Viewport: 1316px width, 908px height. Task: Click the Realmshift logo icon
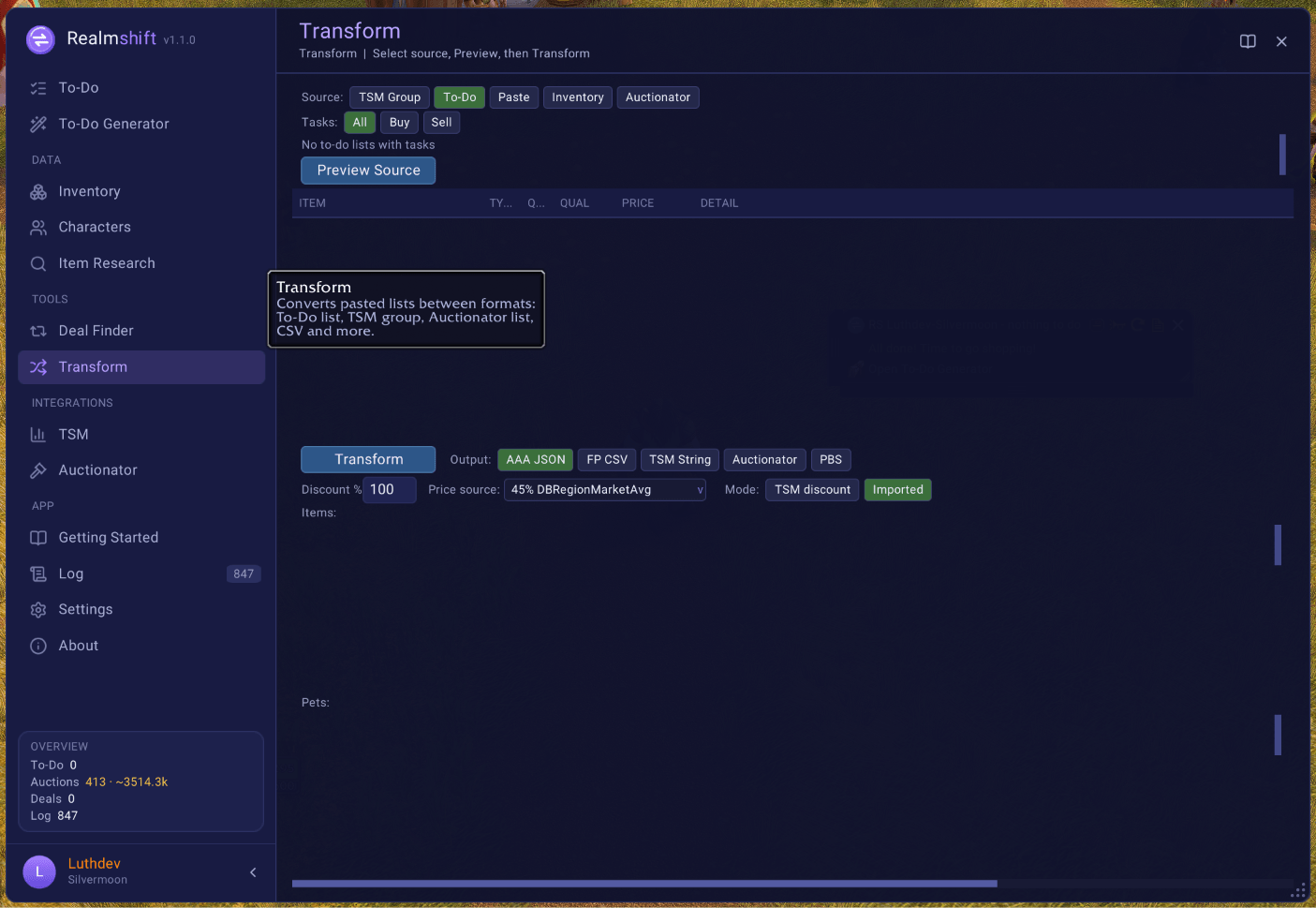click(40, 39)
